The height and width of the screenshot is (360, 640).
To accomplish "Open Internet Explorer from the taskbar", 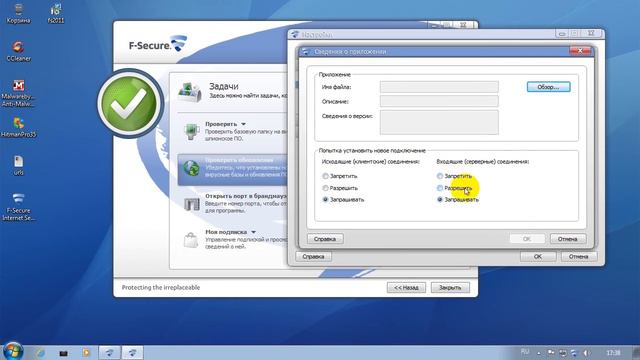I will [40, 352].
